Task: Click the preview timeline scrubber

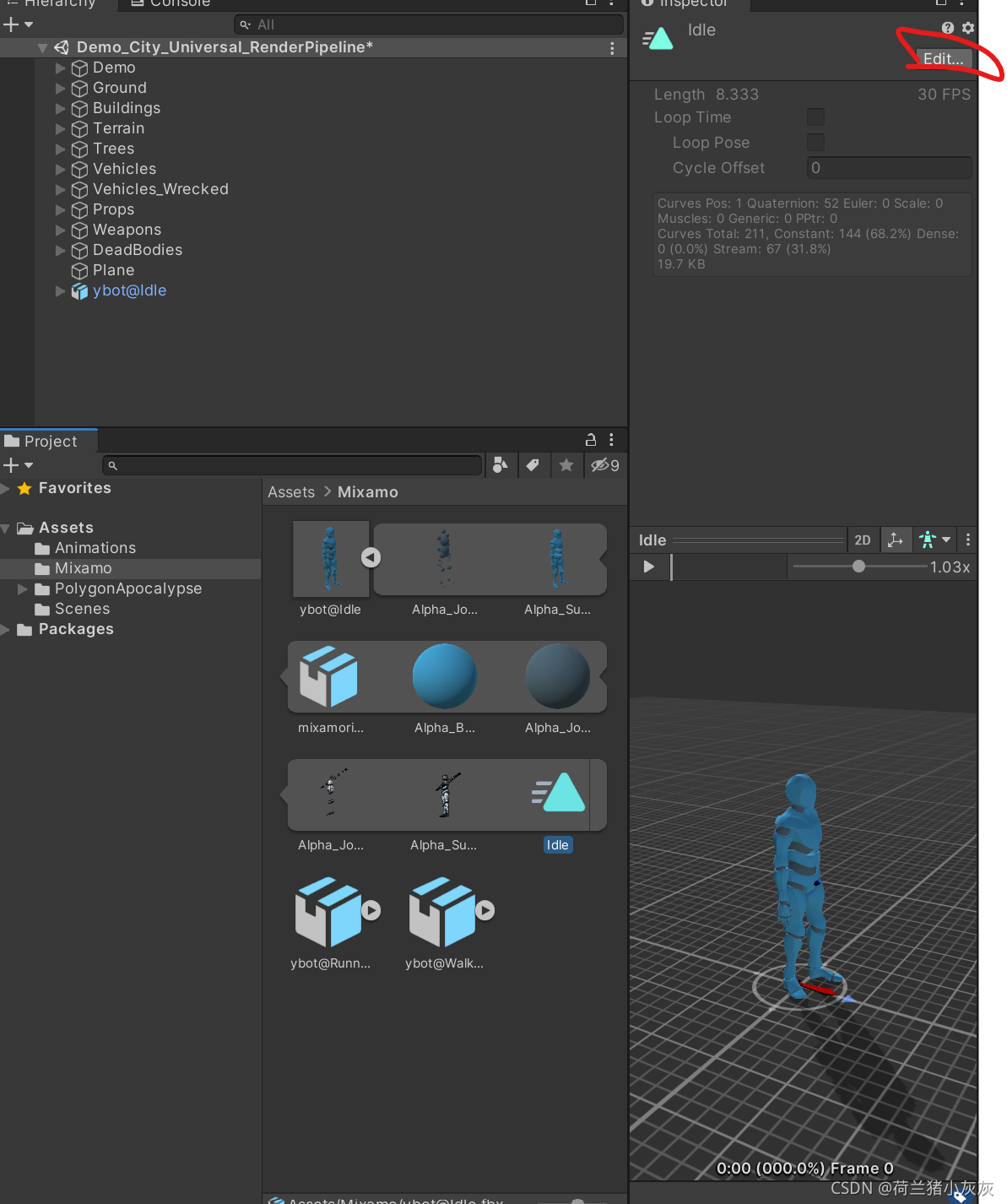Action: (672, 567)
